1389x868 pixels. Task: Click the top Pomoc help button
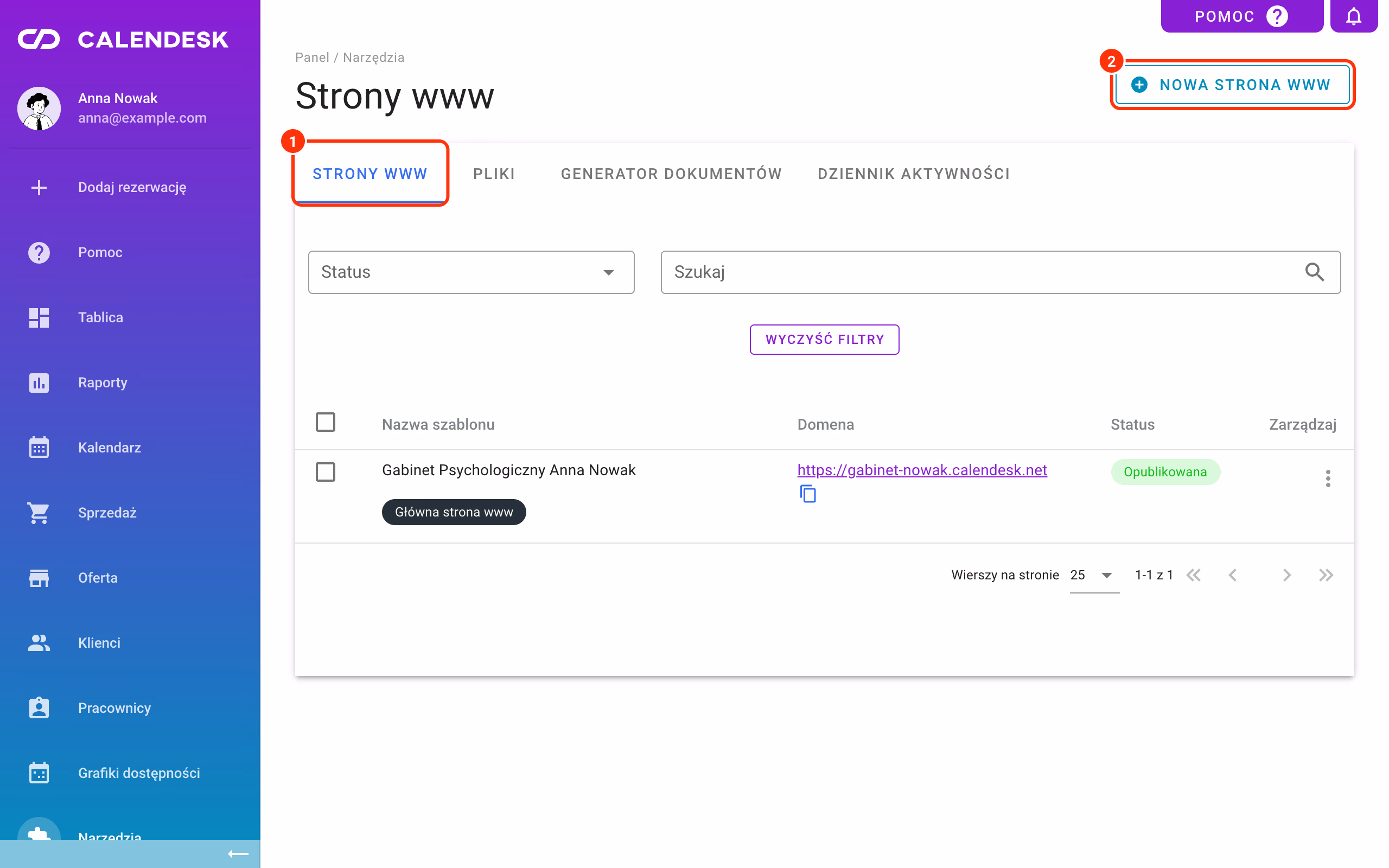click(1241, 16)
